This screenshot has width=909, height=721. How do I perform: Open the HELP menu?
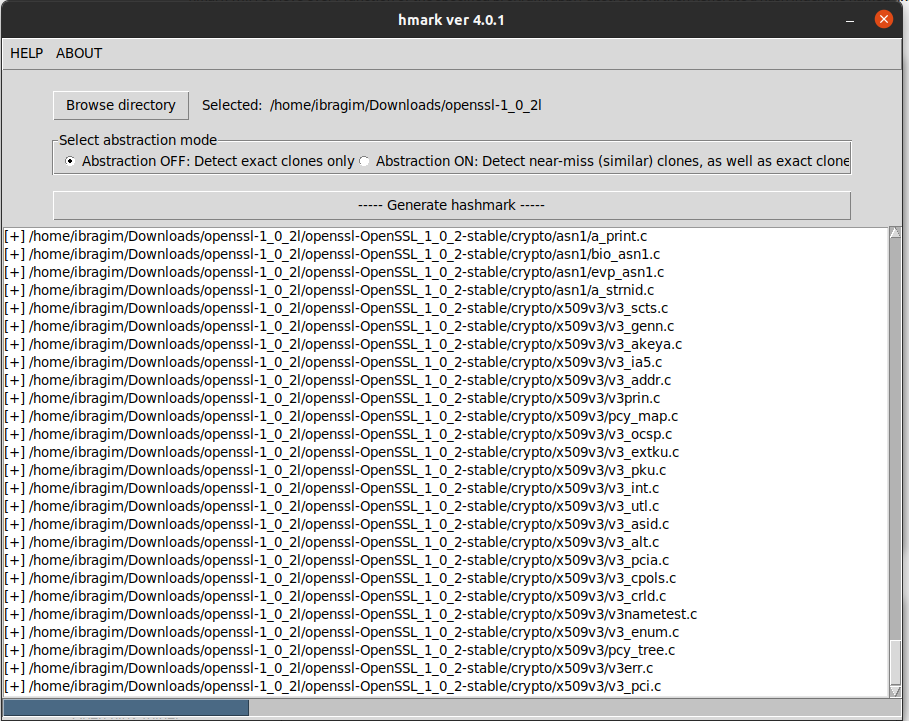coord(26,53)
